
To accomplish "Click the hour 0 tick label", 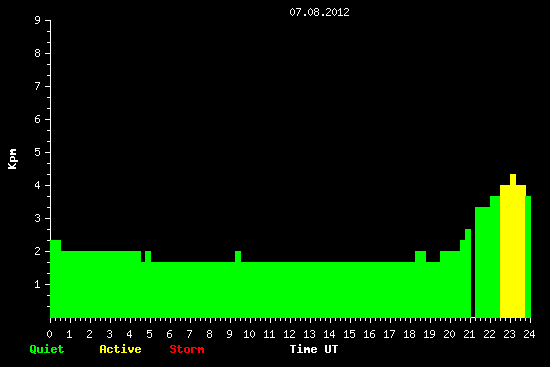I will click(x=49, y=334).
